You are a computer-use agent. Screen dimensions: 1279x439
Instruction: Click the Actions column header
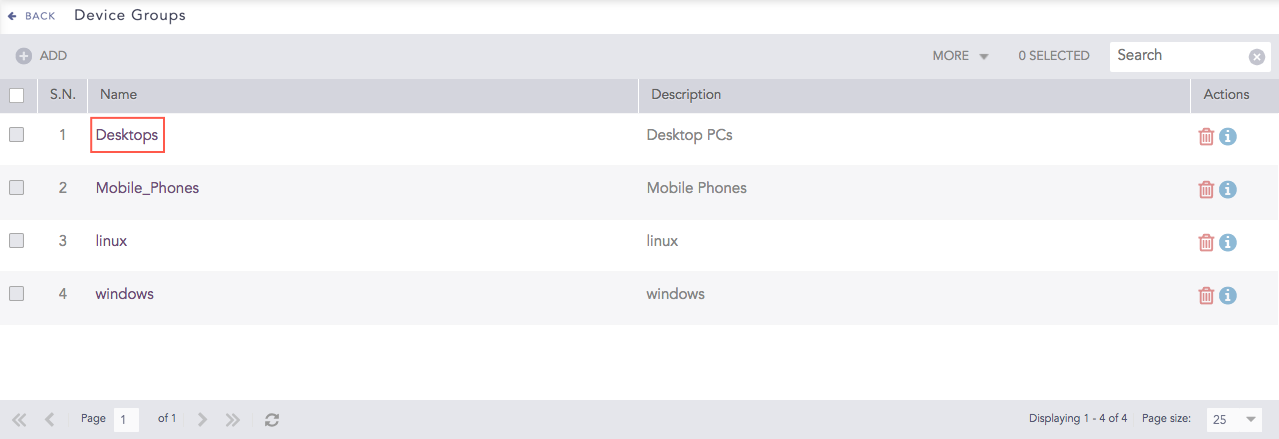point(1226,94)
